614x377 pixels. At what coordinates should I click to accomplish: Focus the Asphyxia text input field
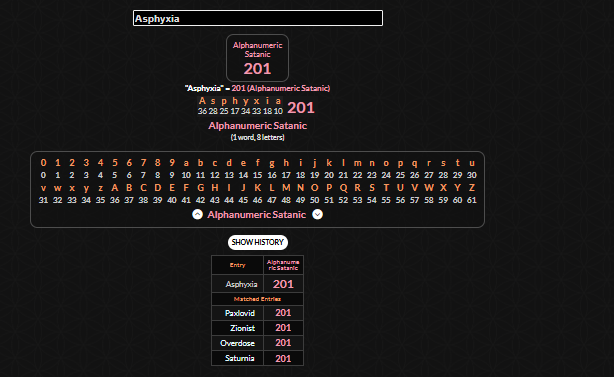click(x=258, y=18)
